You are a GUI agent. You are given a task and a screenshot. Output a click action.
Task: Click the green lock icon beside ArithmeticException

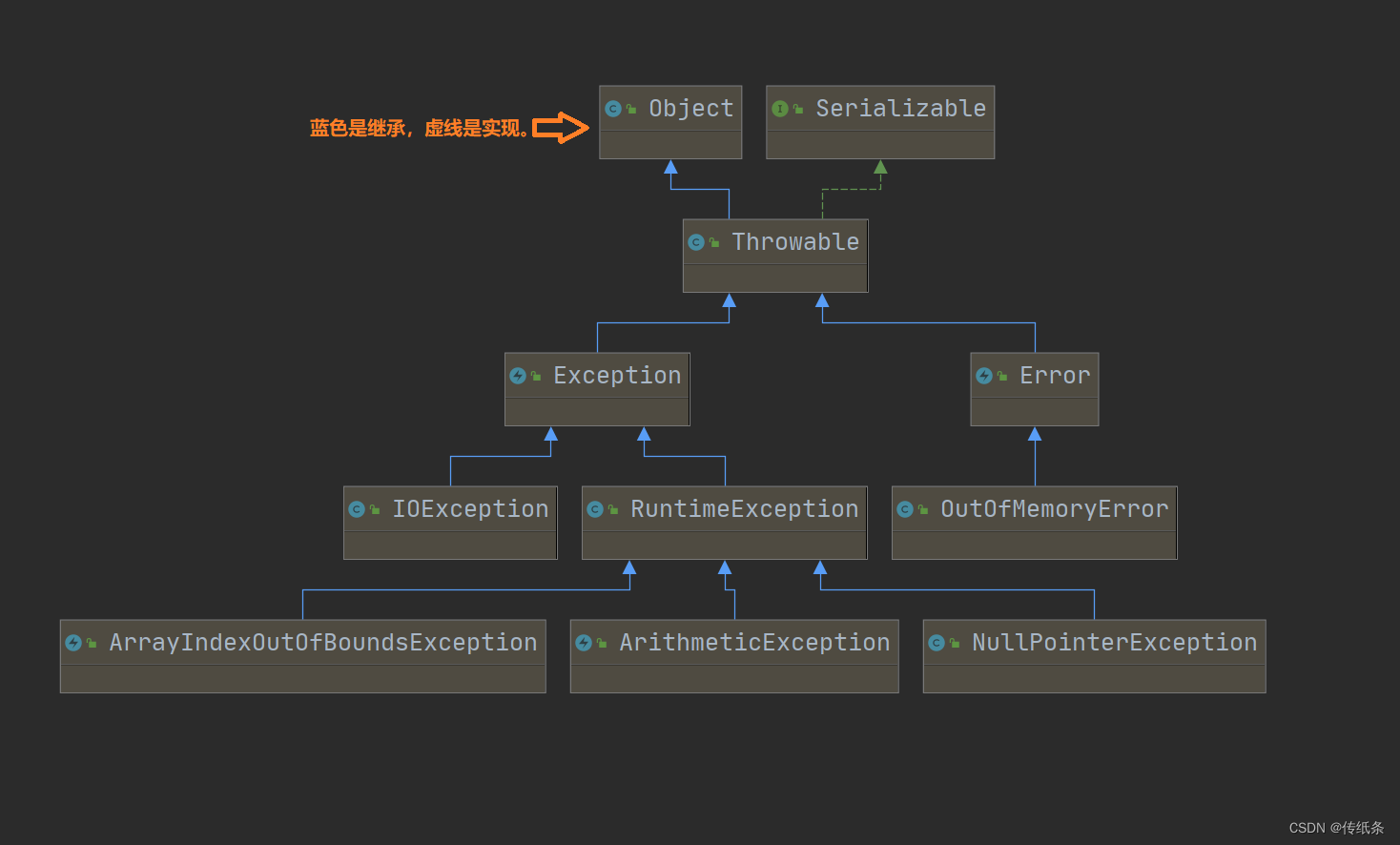[602, 644]
